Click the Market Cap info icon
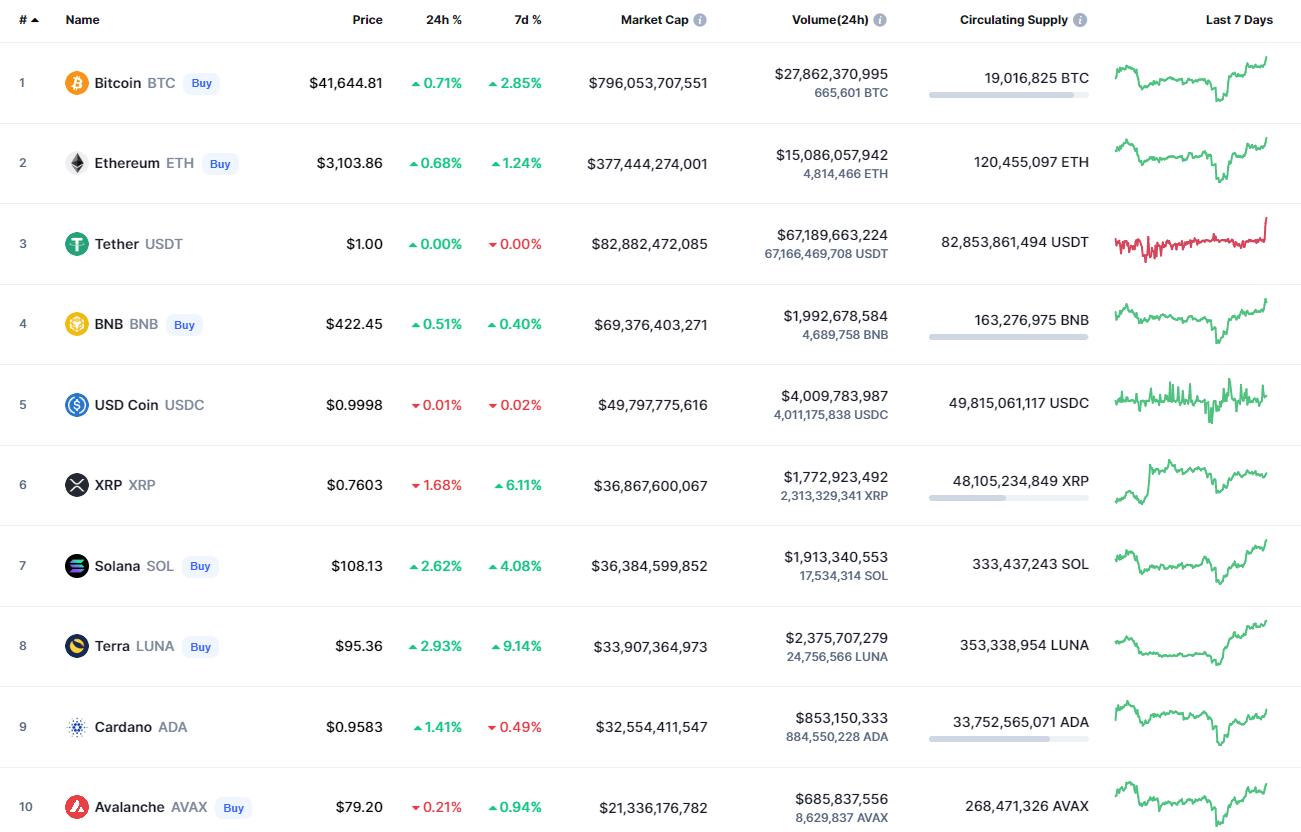 [x=700, y=20]
